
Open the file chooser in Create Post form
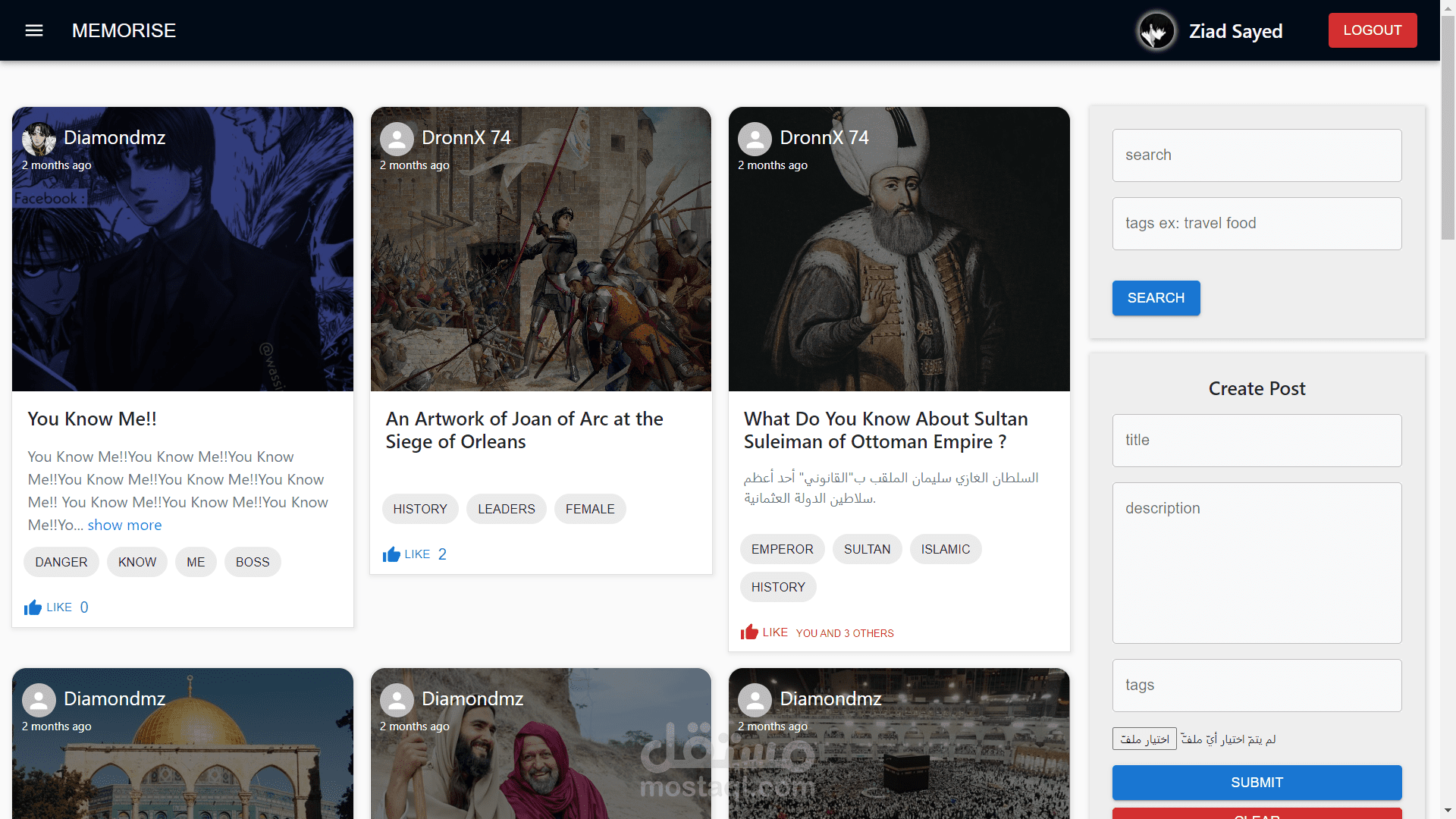click(1144, 739)
